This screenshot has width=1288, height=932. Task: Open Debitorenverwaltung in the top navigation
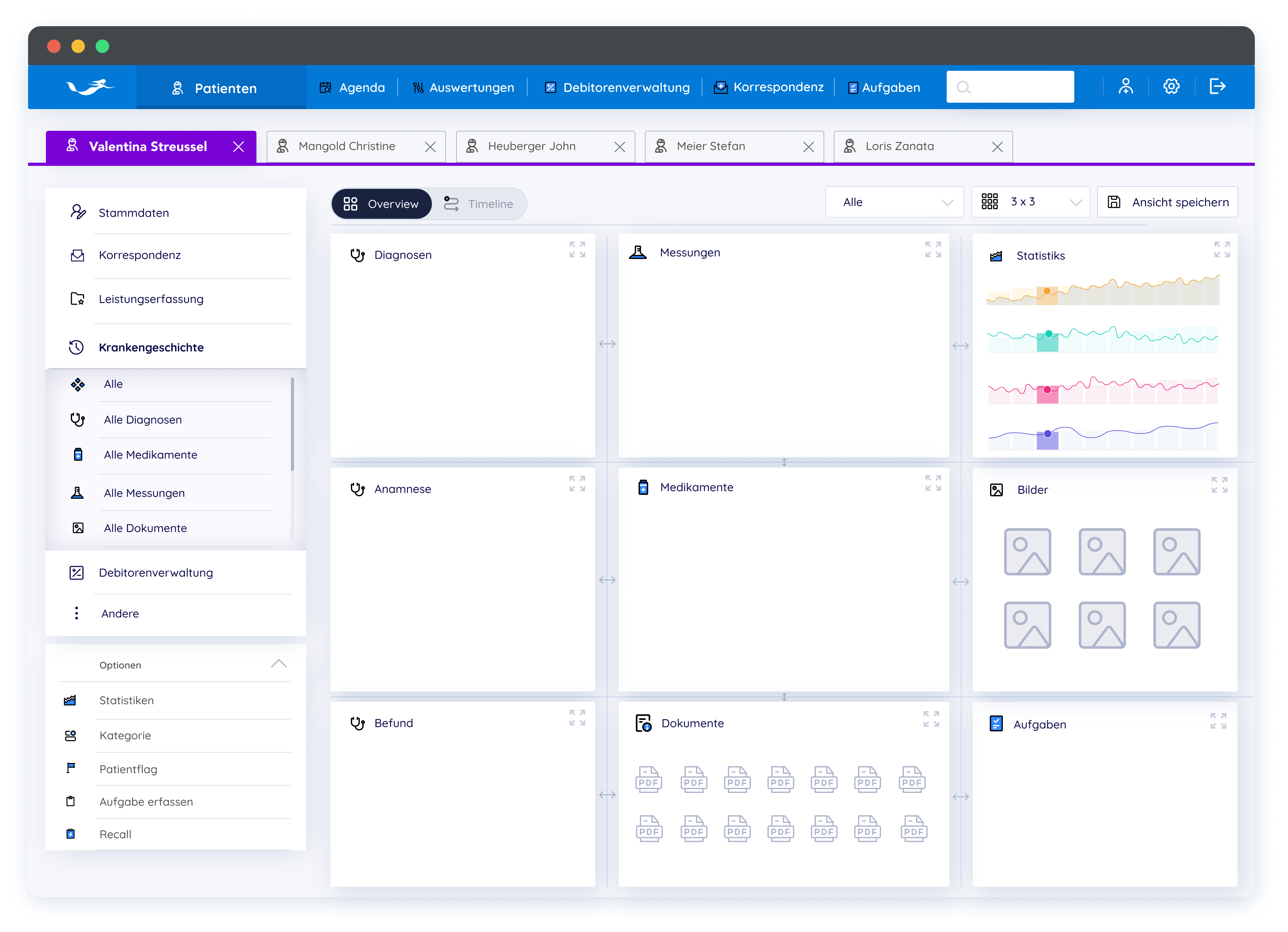tap(617, 87)
